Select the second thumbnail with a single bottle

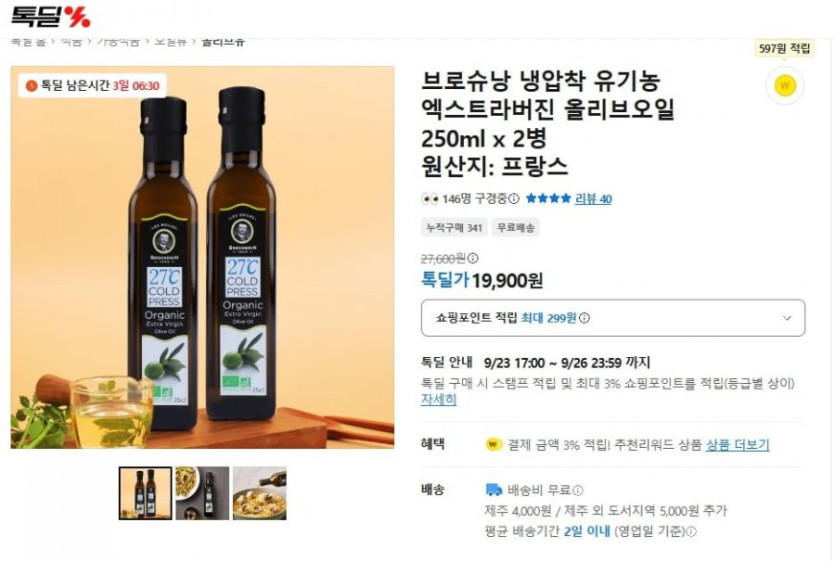202,493
